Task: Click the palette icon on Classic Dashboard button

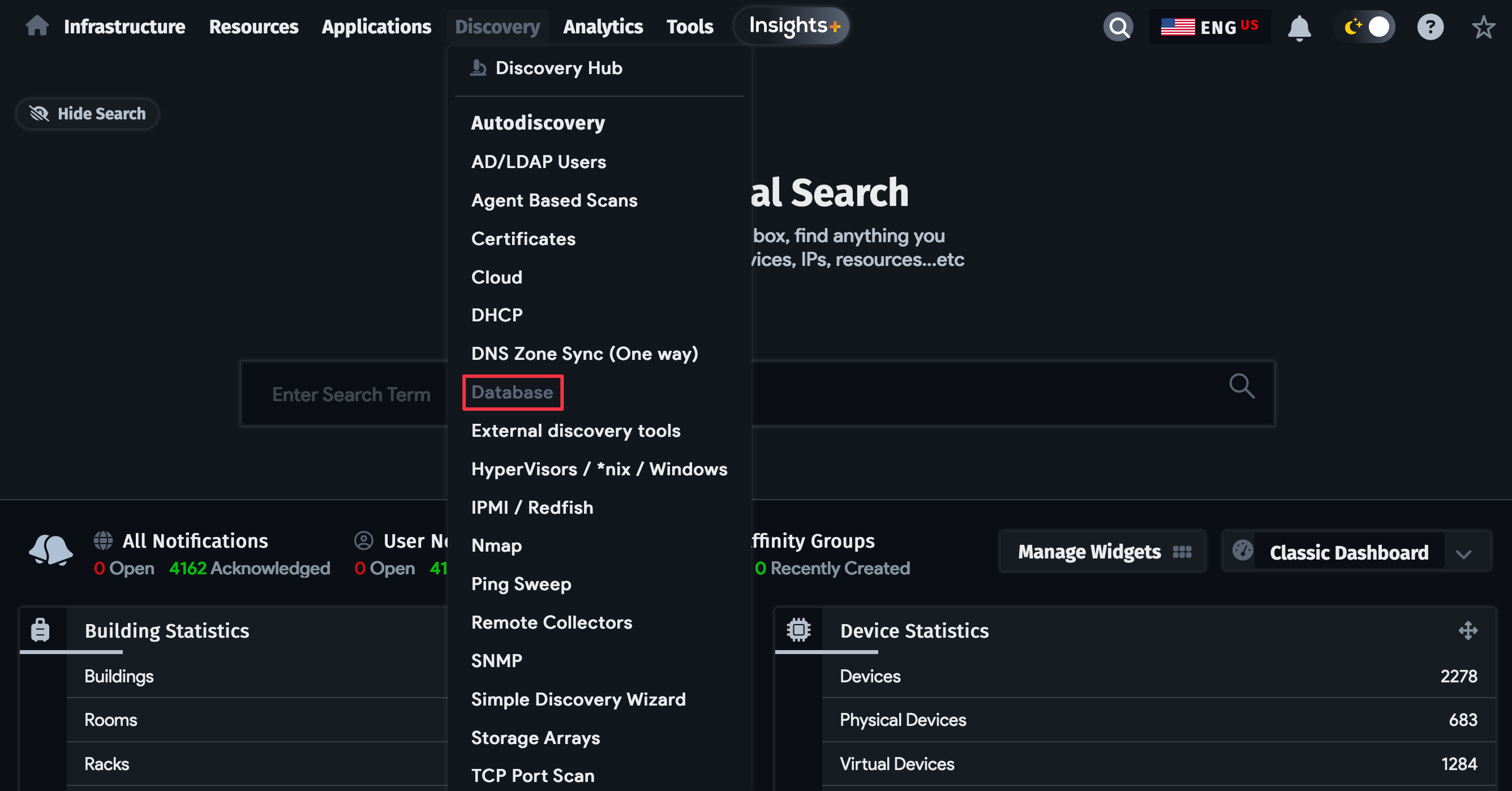Action: coord(1243,551)
